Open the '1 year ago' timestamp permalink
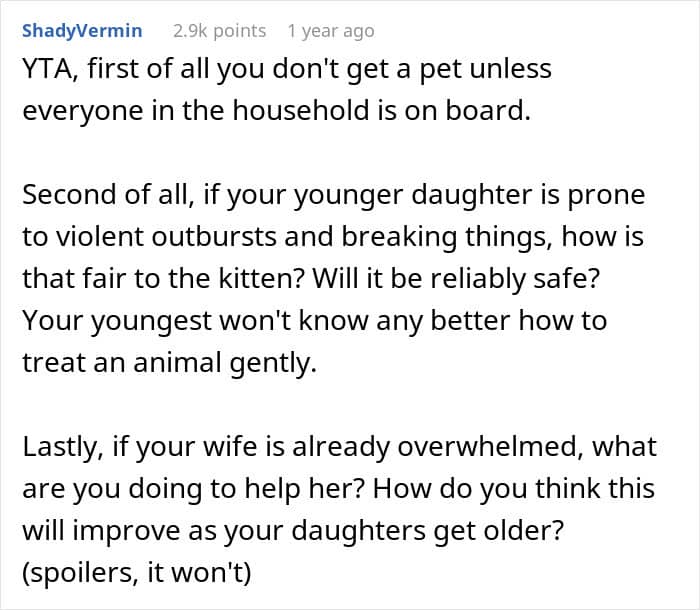 pyautogui.click(x=331, y=31)
